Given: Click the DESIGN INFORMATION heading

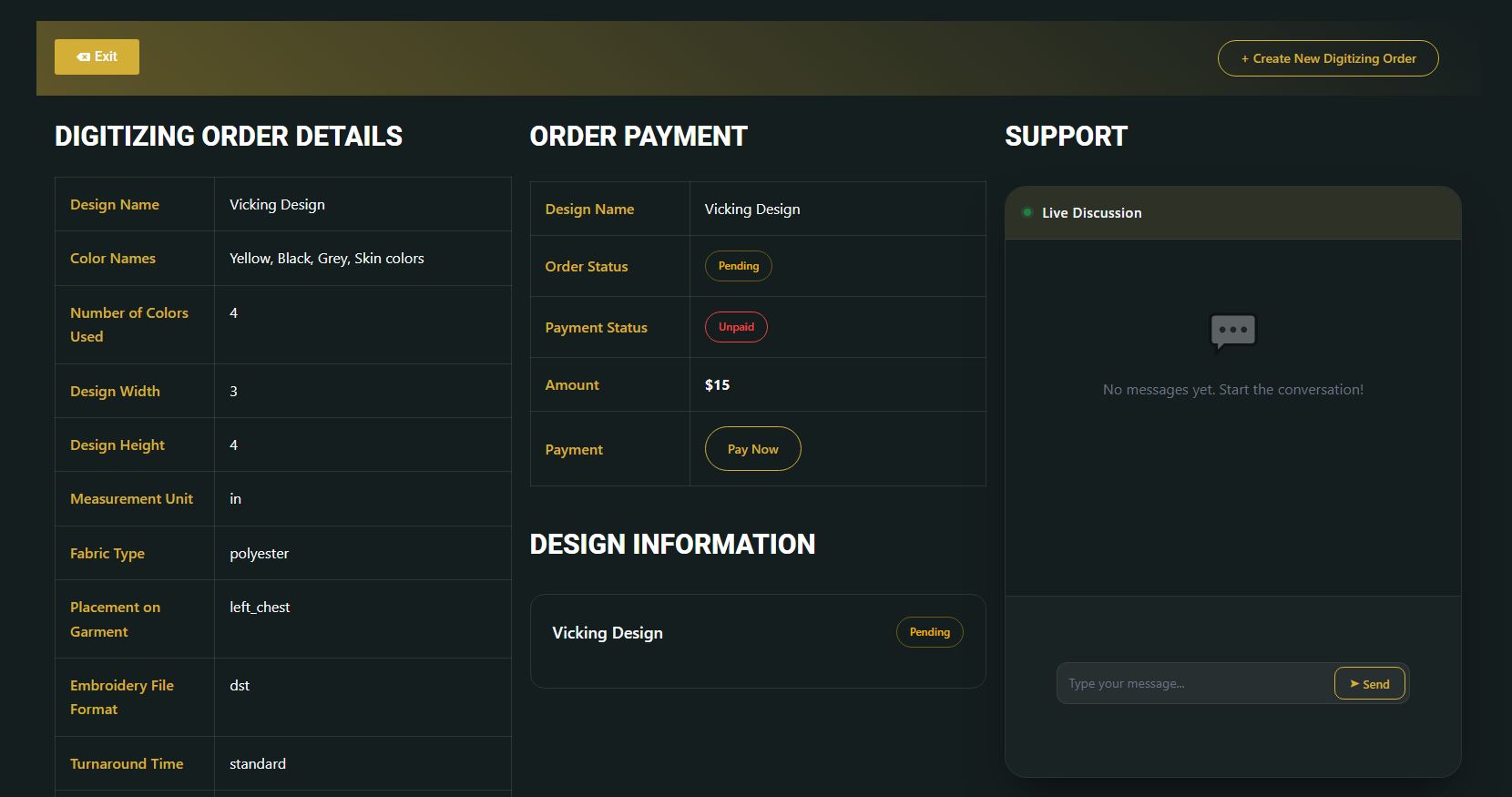Looking at the screenshot, I should pyautogui.click(x=672, y=545).
